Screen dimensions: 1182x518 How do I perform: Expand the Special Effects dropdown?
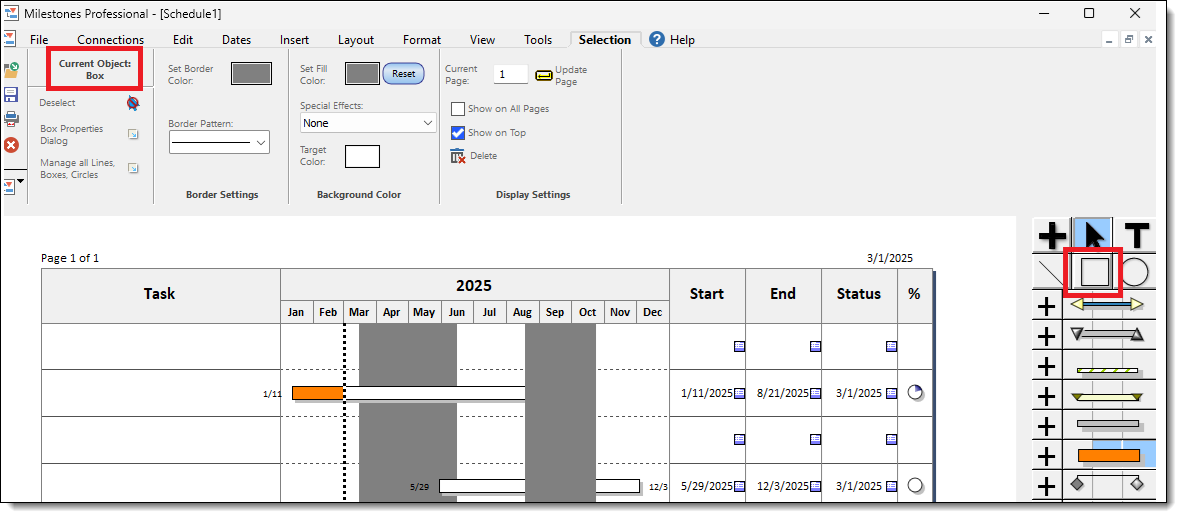pos(367,123)
